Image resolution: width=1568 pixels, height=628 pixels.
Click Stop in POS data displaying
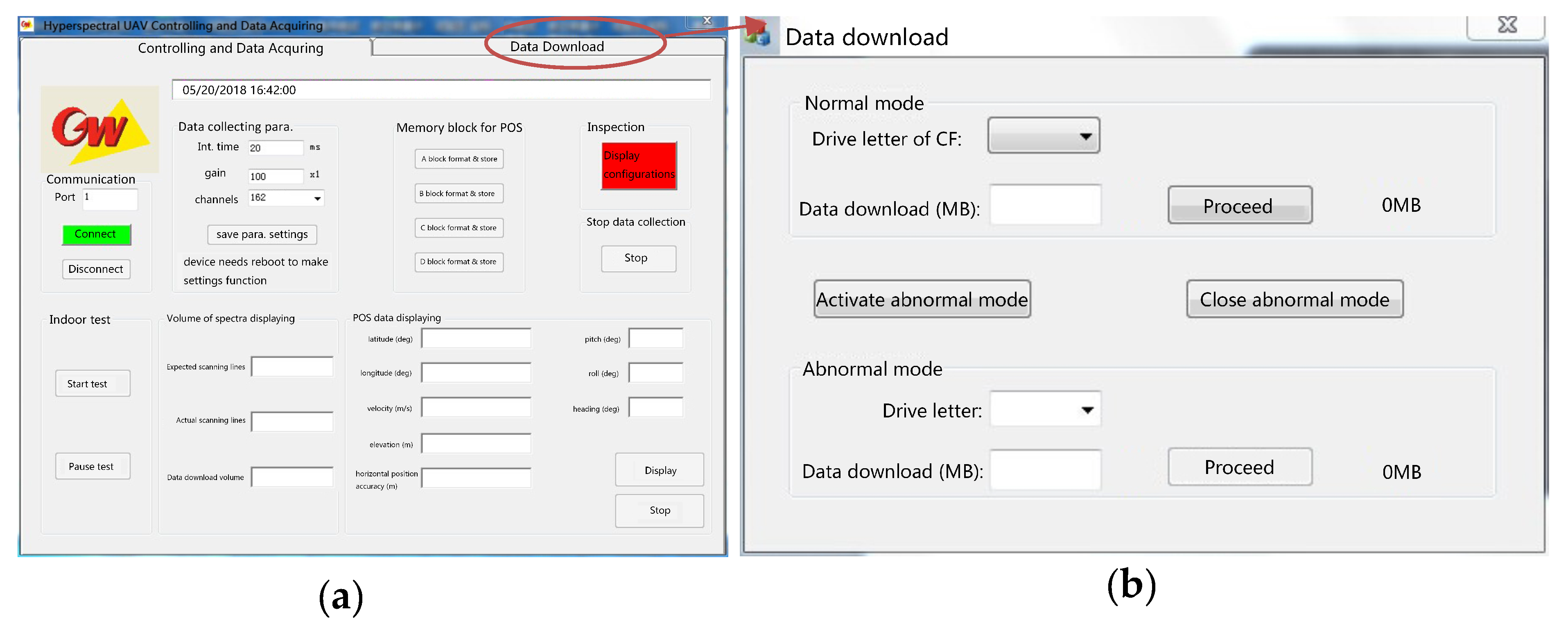click(x=659, y=510)
